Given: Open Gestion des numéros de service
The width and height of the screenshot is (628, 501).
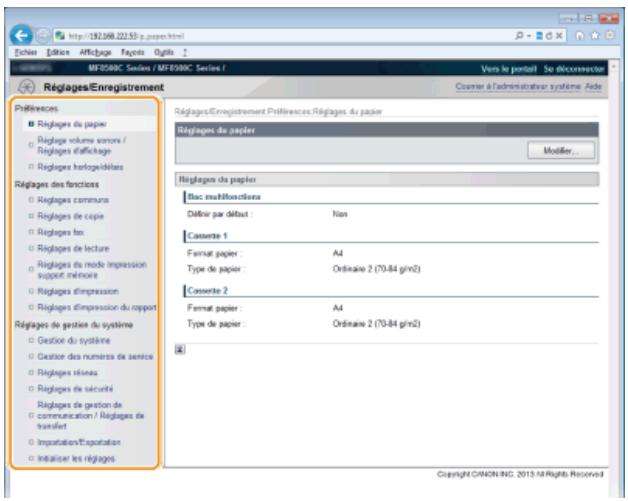Looking at the screenshot, I should coord(95,356).
